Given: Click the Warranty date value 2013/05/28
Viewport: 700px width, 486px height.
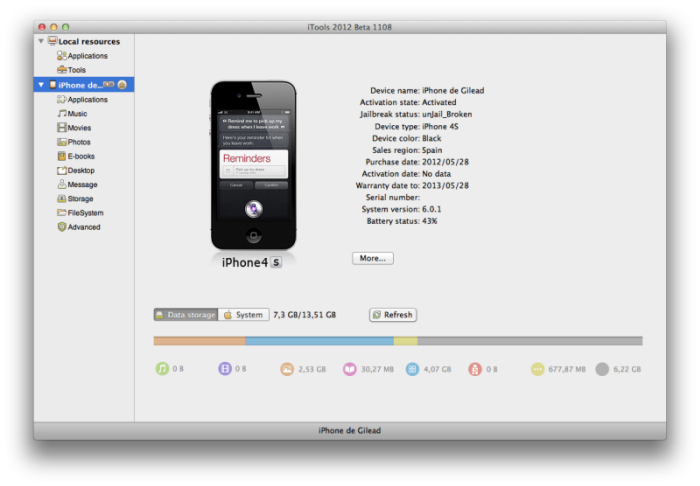Looking at the screenshot, I should [x=445, y=186].
